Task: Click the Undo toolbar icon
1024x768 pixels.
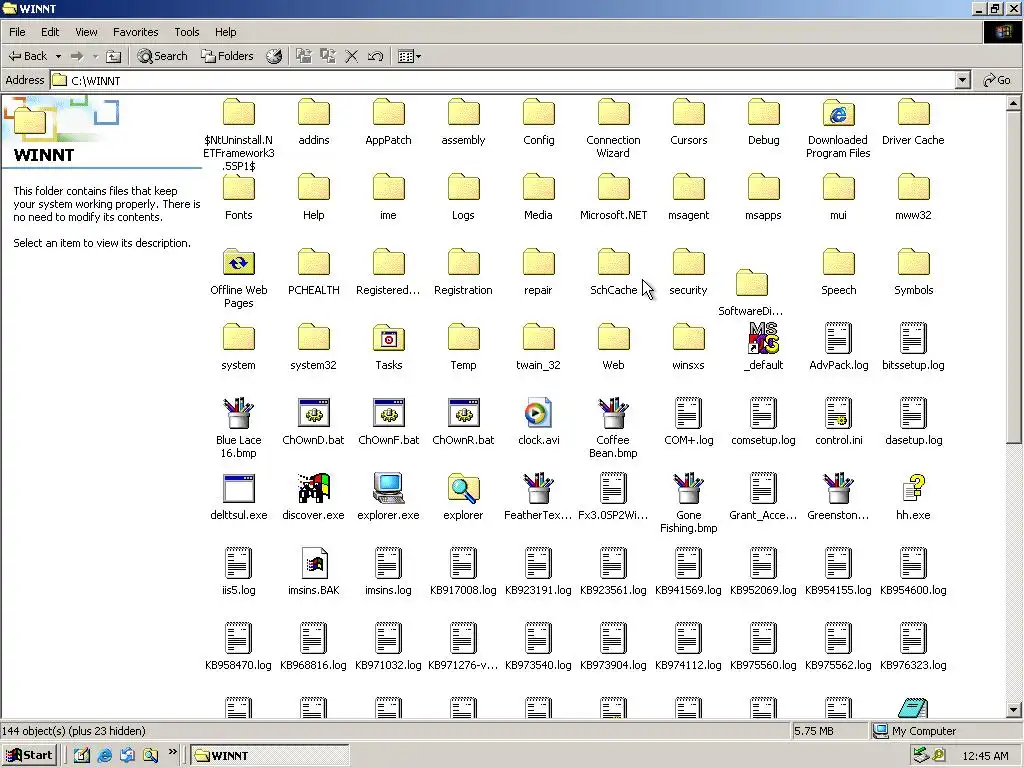Action: point(375,56)
